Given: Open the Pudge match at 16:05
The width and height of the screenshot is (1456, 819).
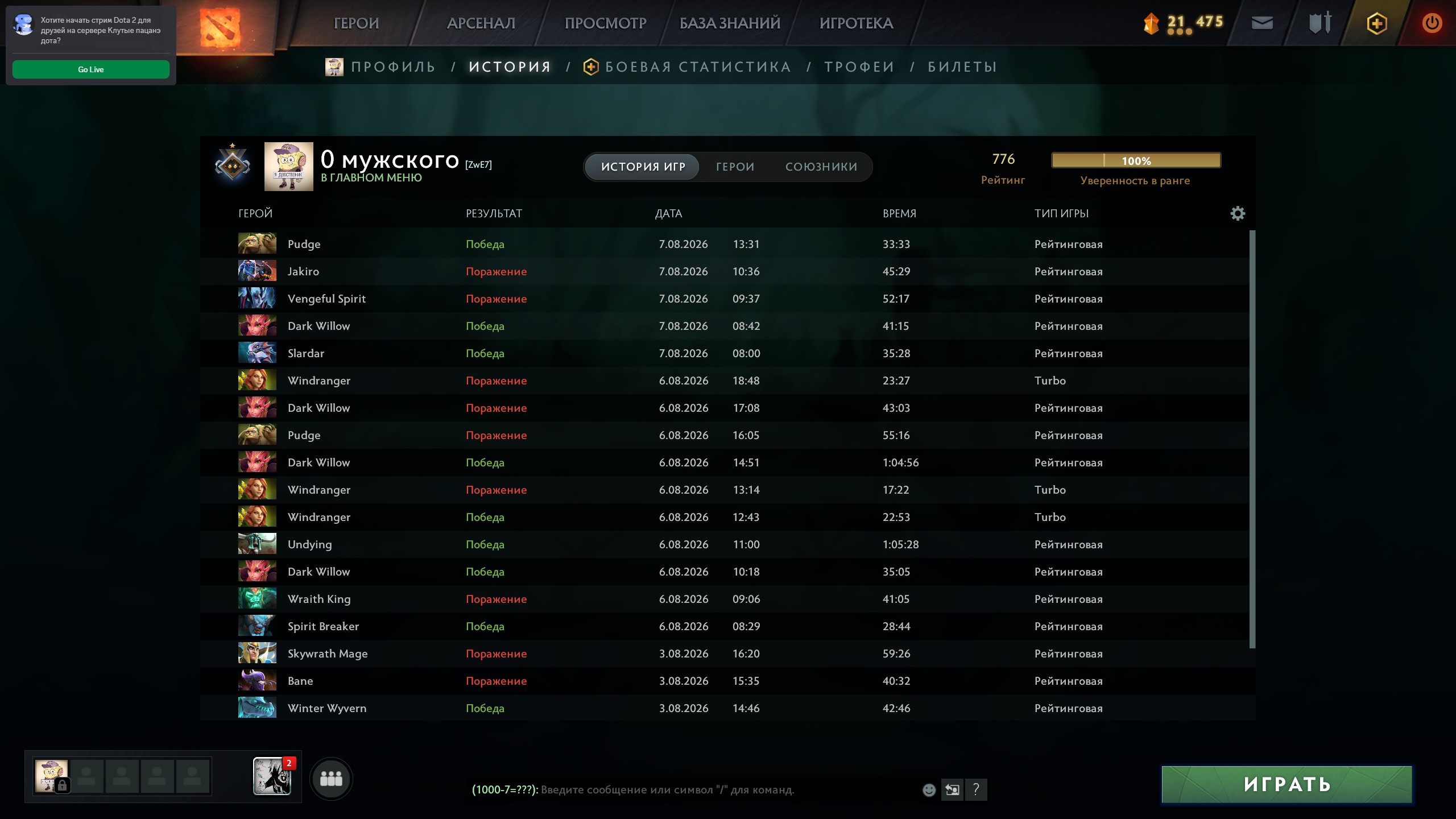Looking at the screenshot, I should pos(725,435).
